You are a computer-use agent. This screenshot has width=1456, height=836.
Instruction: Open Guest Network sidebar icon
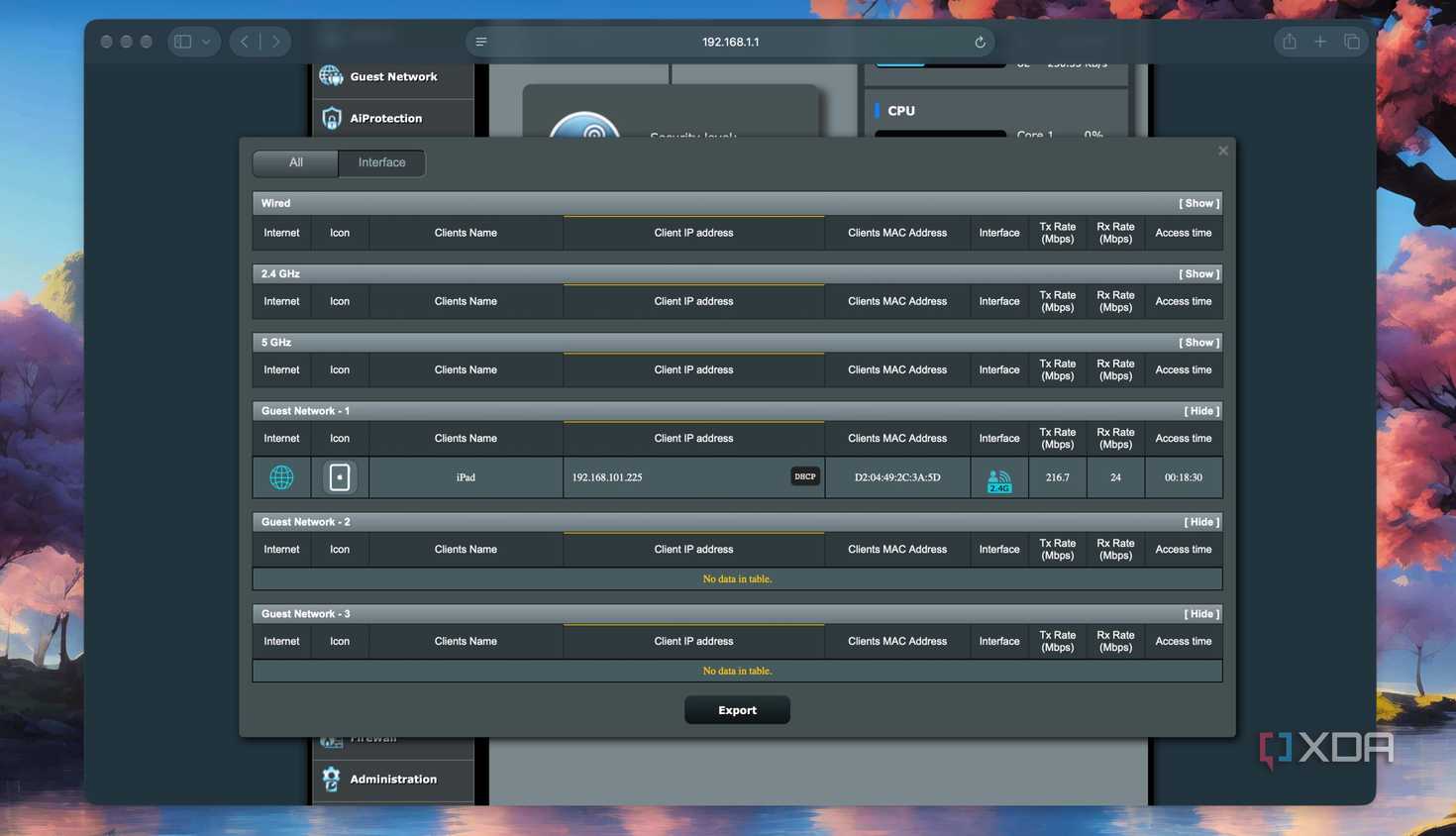click(331, 76)
